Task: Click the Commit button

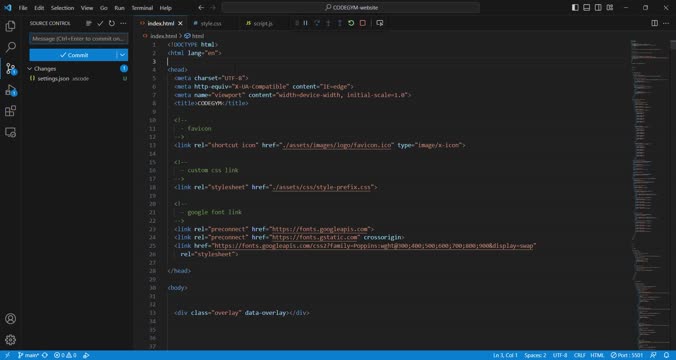Action: click(74, 55)
